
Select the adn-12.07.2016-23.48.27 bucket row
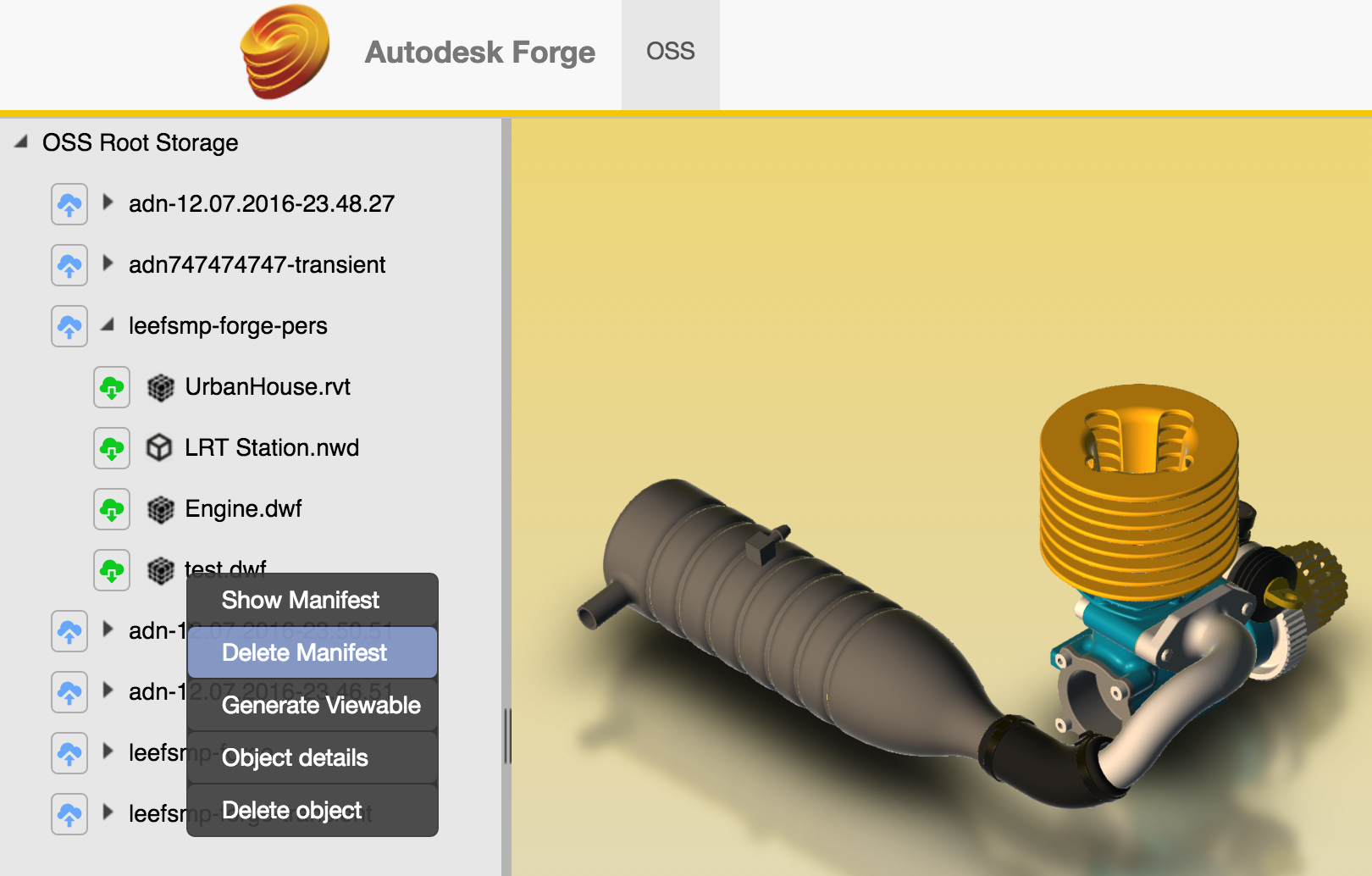(x=262, y=203)
